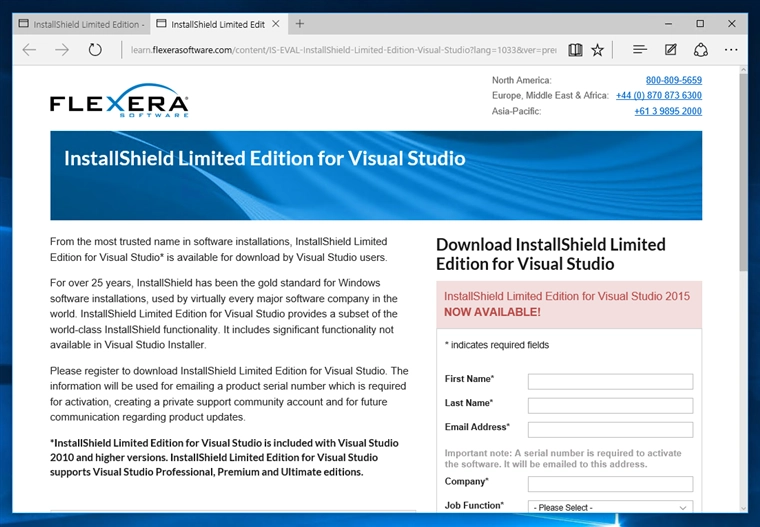Screen dimensions: 760x527
Task: Switch to the first InstallShield Limited Edition tab
Action: click(x=82, y=24)
